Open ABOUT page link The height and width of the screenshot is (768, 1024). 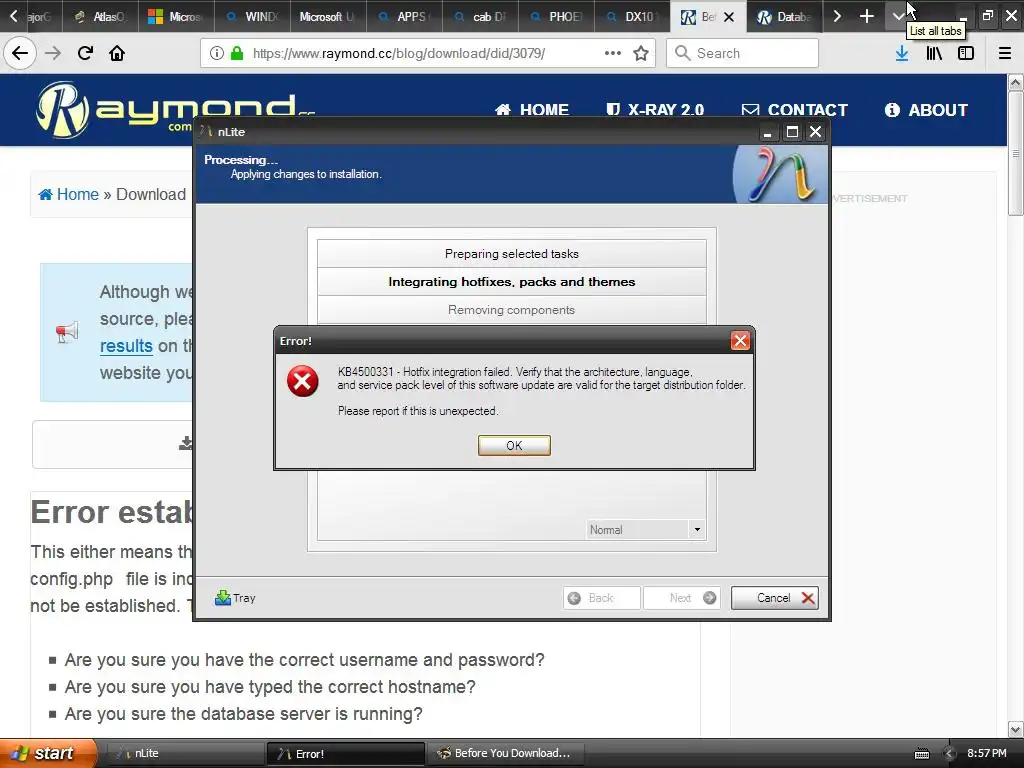pyautogui.click(x=926, y=110)
